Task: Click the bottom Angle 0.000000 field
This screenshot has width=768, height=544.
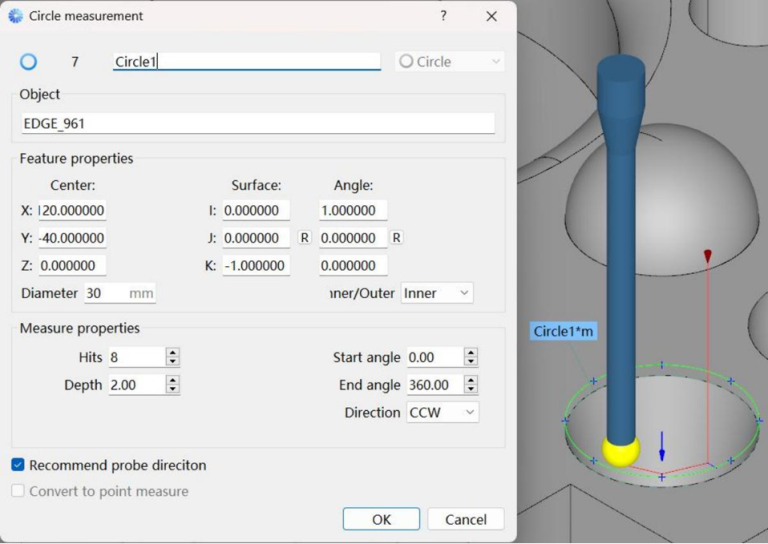Action: [x=353, y=265]
